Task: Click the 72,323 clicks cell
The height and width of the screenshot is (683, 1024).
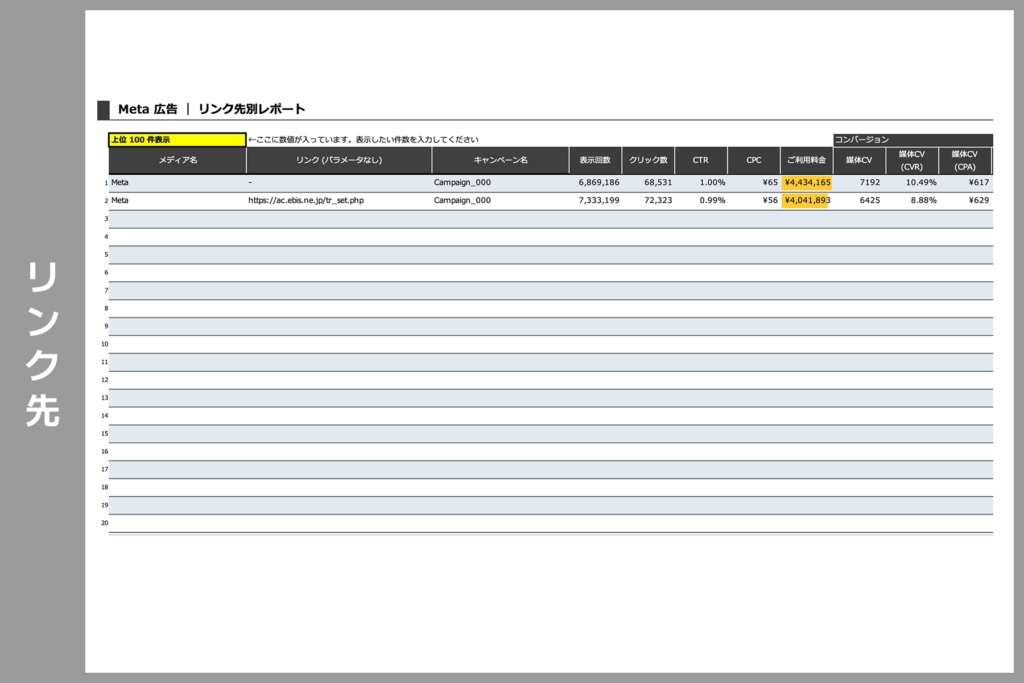Action: (651, 200)
